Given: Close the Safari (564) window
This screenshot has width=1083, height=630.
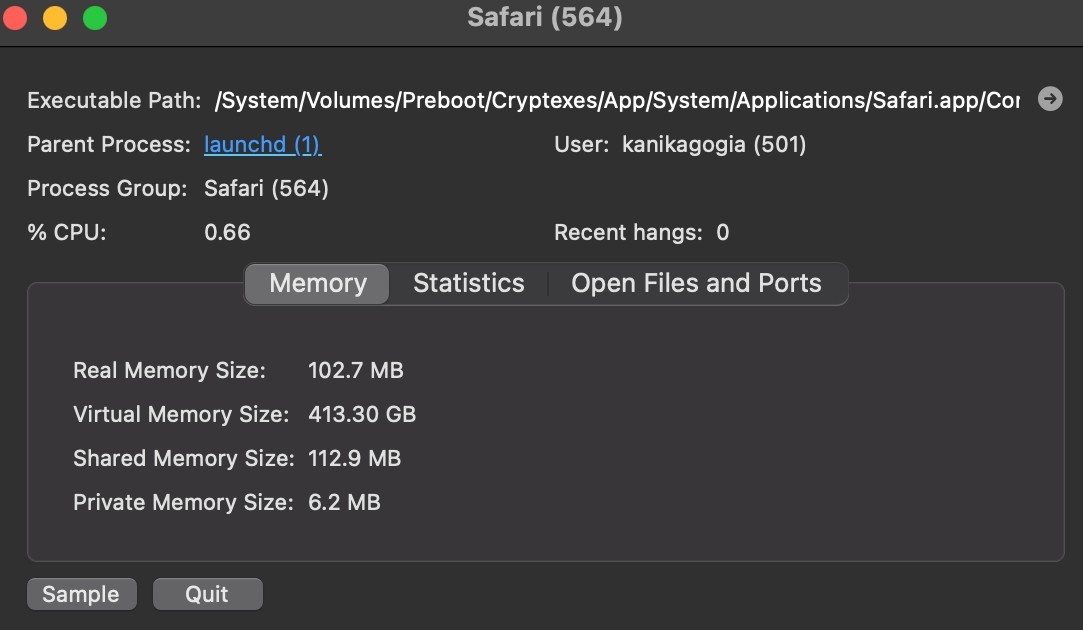Looking at the screenshot, I should click(x=14, y=18).
